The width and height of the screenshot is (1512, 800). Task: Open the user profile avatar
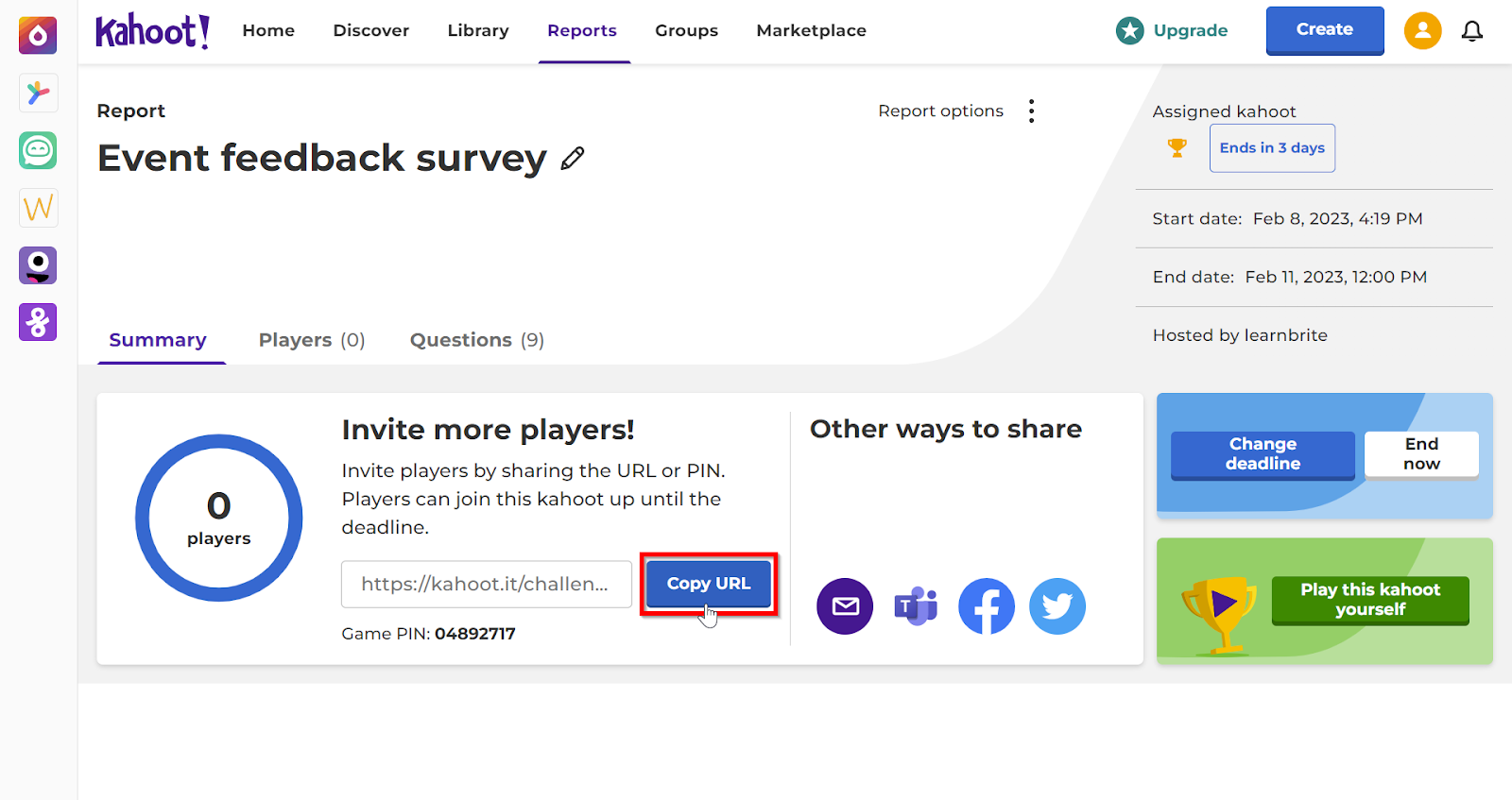coord(1422,30)
